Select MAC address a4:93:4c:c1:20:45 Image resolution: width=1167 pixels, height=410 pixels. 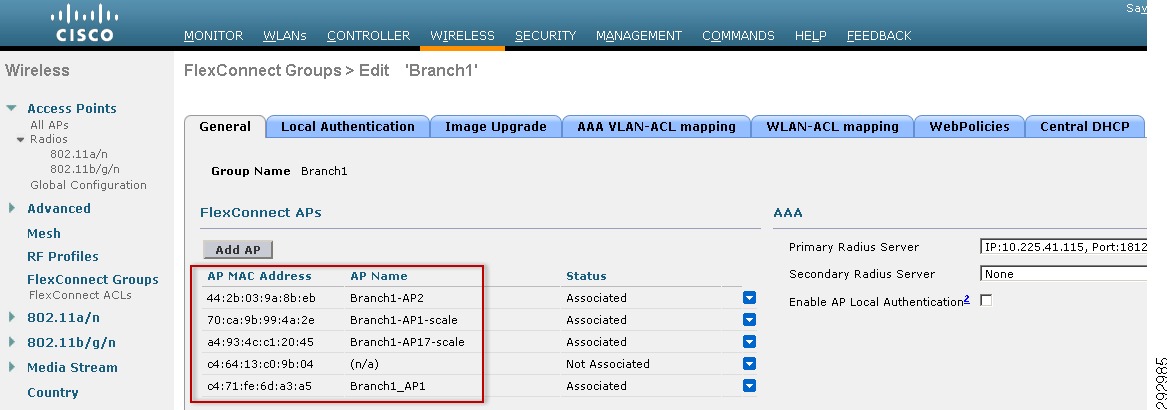pyautogui.click(x=261, y=342)
